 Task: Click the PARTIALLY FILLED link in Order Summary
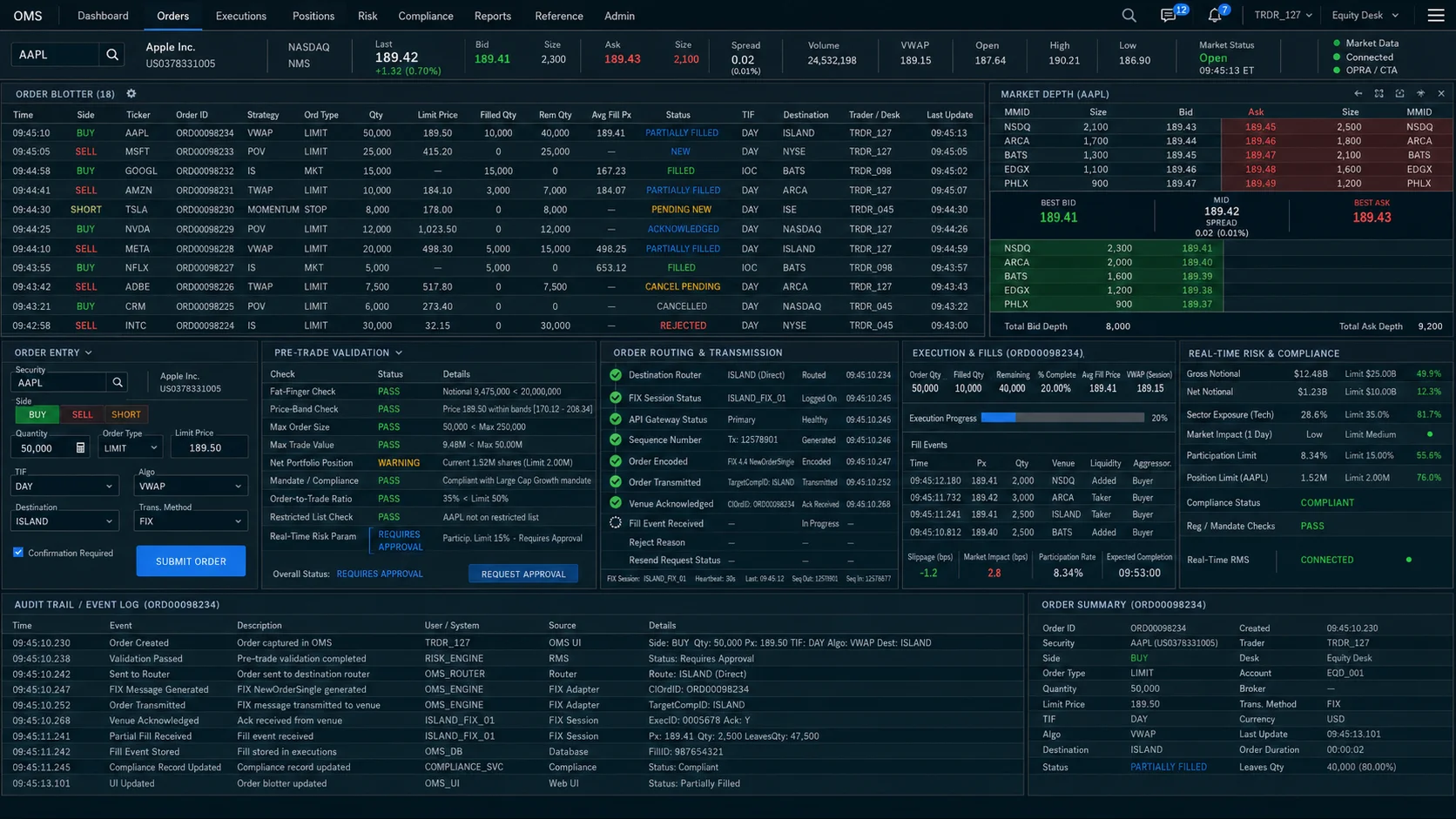click(x=1169, y=767)
